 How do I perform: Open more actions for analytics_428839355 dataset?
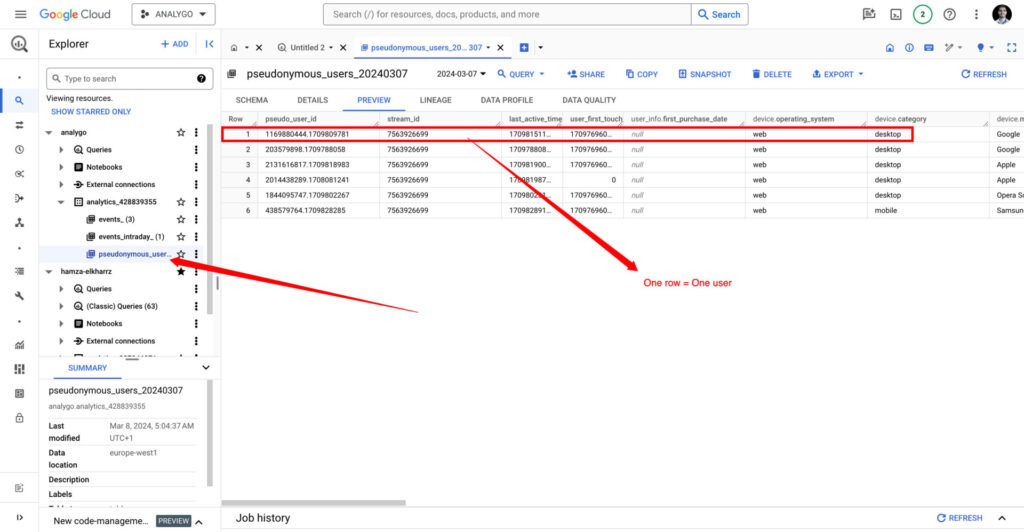196,202
